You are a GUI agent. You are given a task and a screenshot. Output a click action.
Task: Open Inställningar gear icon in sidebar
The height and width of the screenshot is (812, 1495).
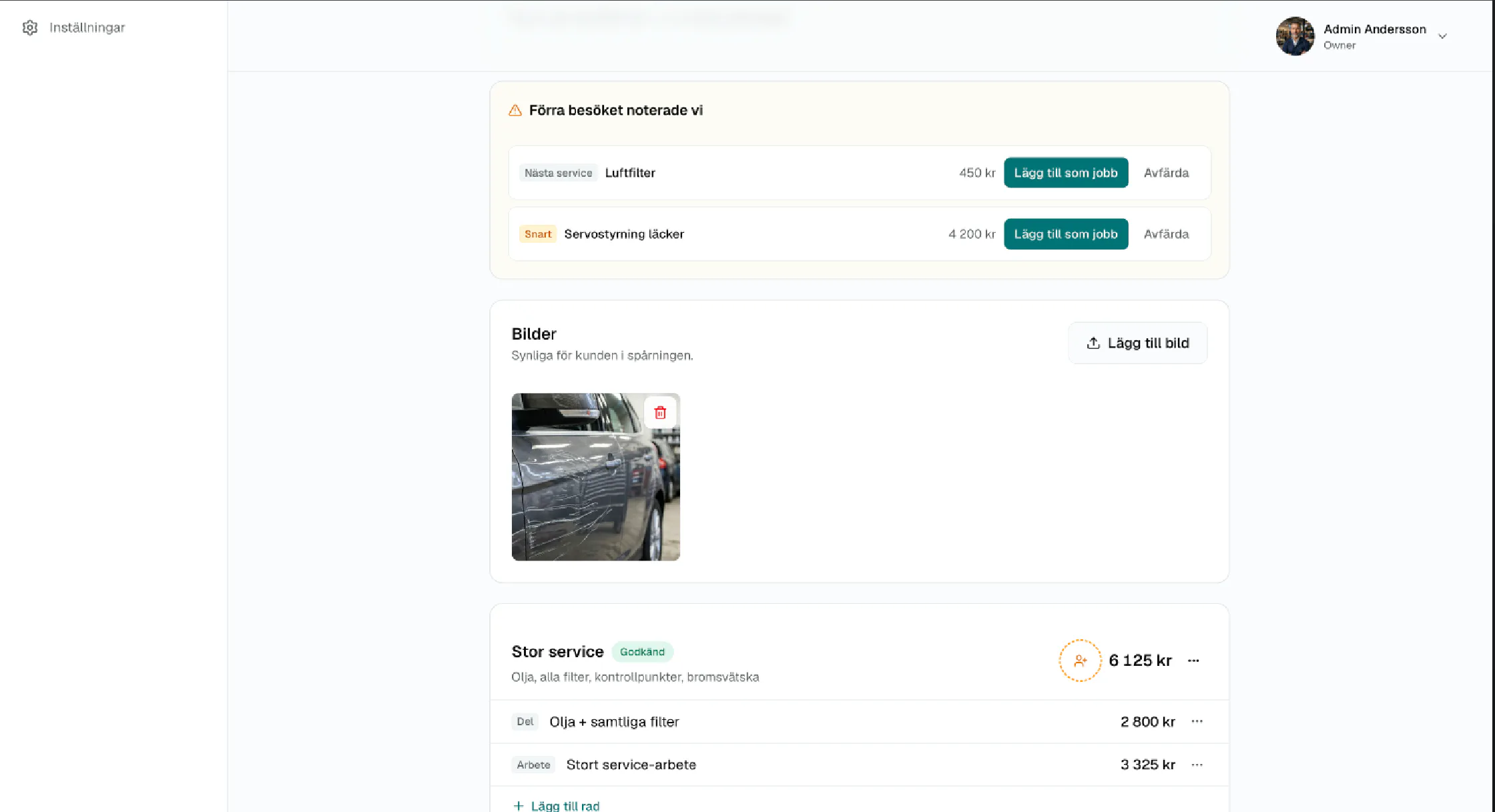pos(30,27)
